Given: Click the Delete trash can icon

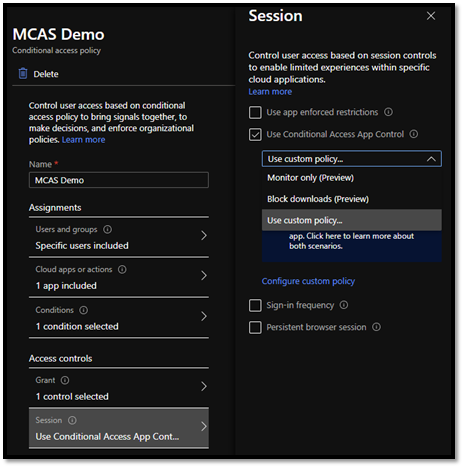Looking at the screenshot, I should pyautogui.click(x=23, y=74).
